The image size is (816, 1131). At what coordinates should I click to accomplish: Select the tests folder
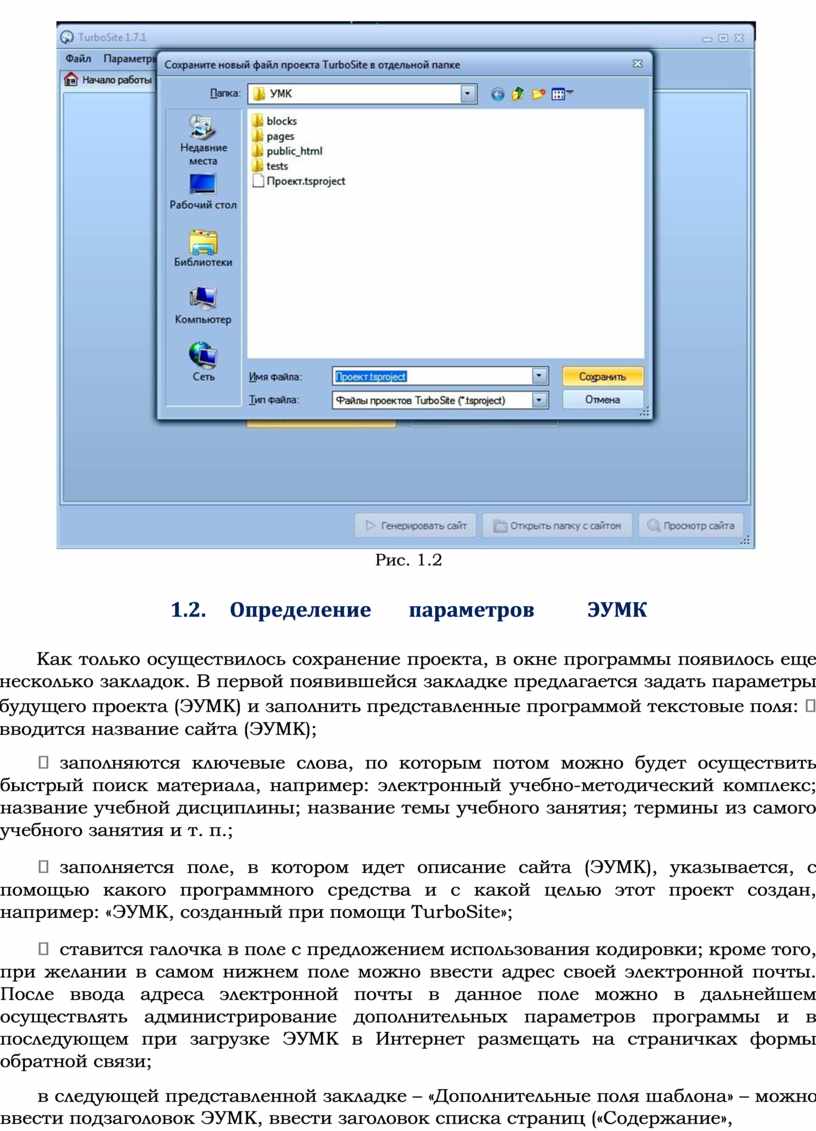coord(270,166)
